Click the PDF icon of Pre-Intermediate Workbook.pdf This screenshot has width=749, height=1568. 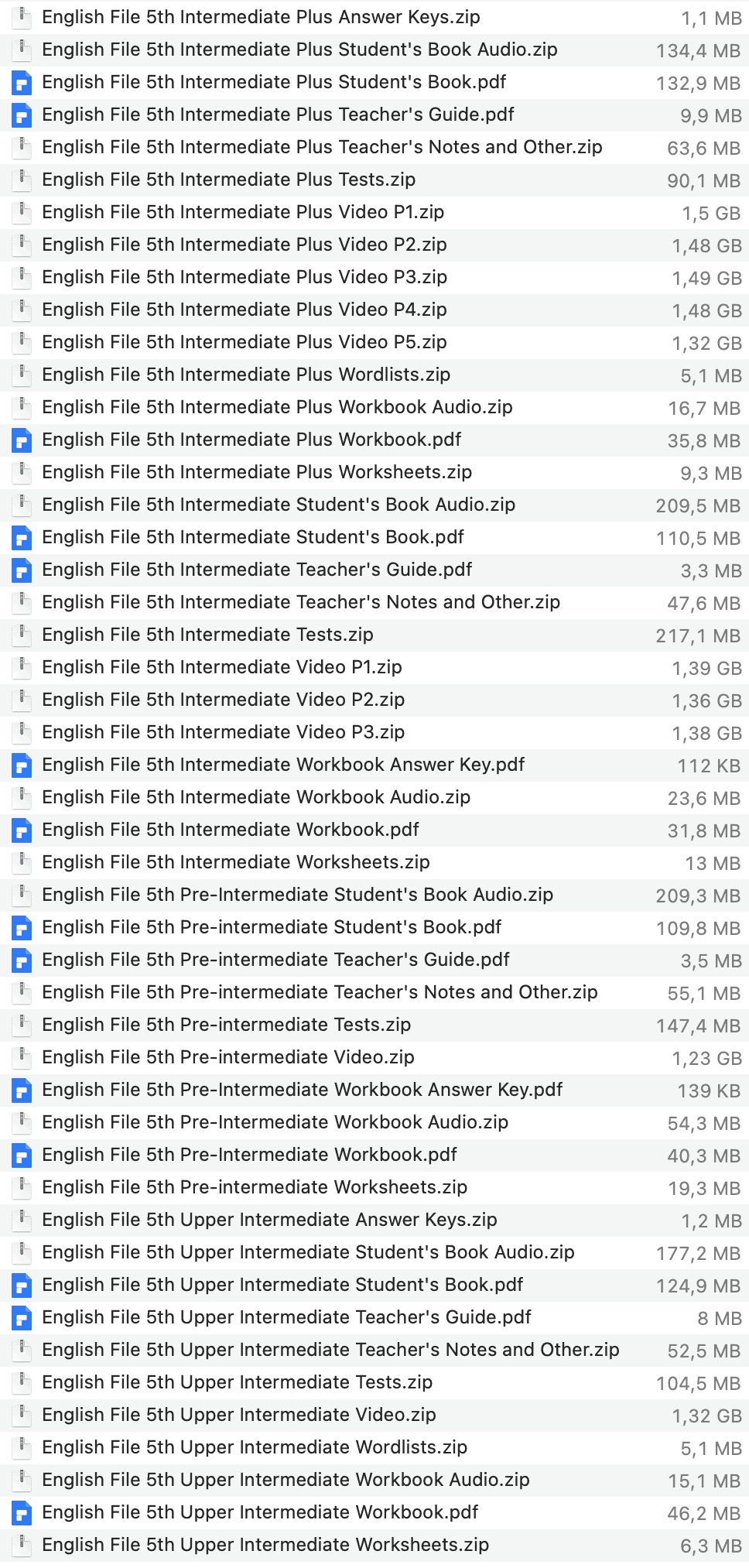22,1155
